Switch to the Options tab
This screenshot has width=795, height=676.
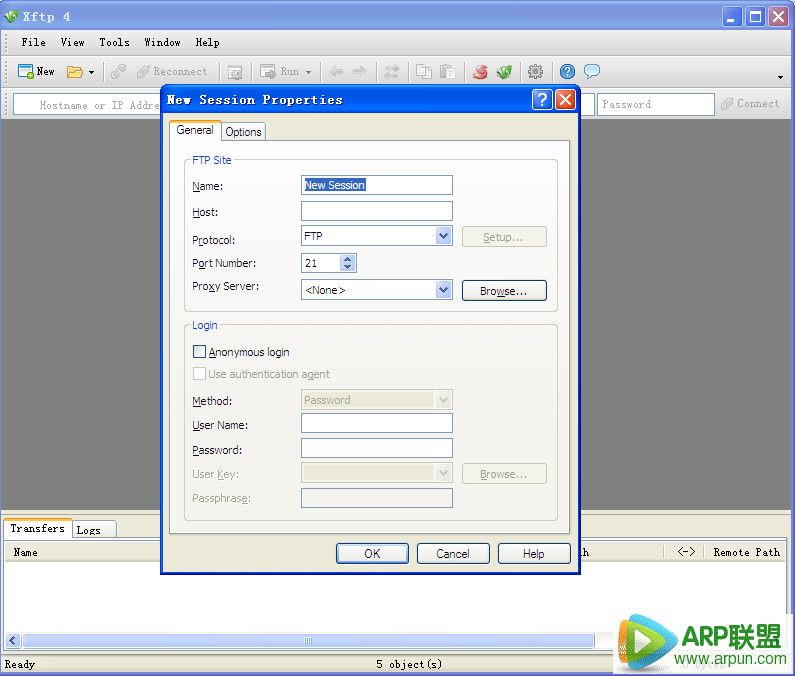243,132
